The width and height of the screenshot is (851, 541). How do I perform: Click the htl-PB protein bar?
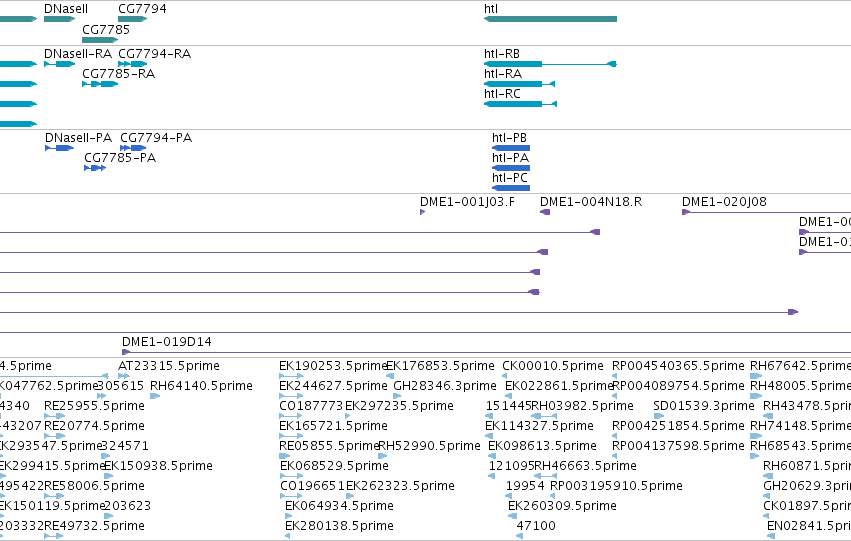point(511,148)
